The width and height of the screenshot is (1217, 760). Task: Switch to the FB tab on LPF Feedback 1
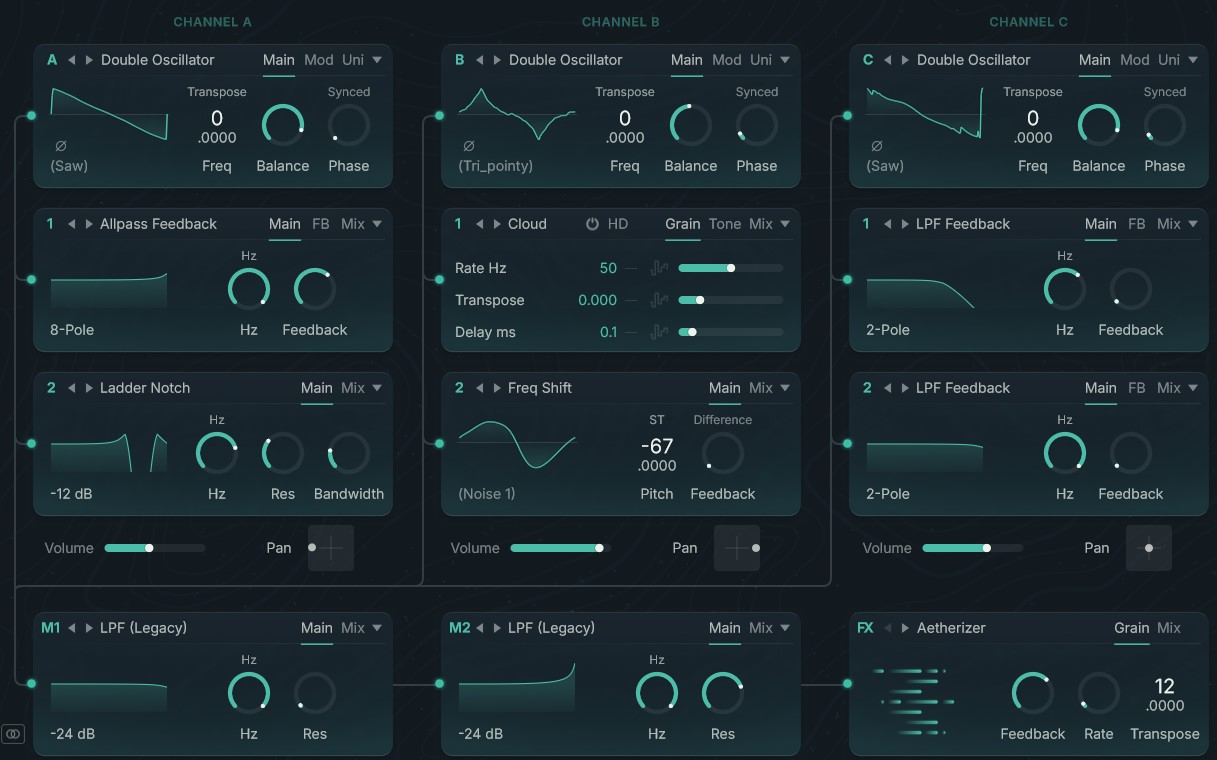[1136, 224]
